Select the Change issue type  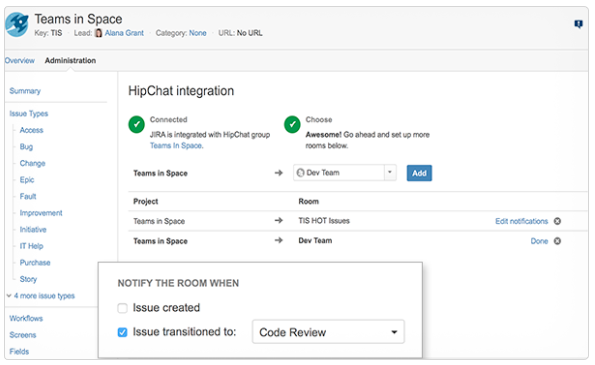point(33,163)
